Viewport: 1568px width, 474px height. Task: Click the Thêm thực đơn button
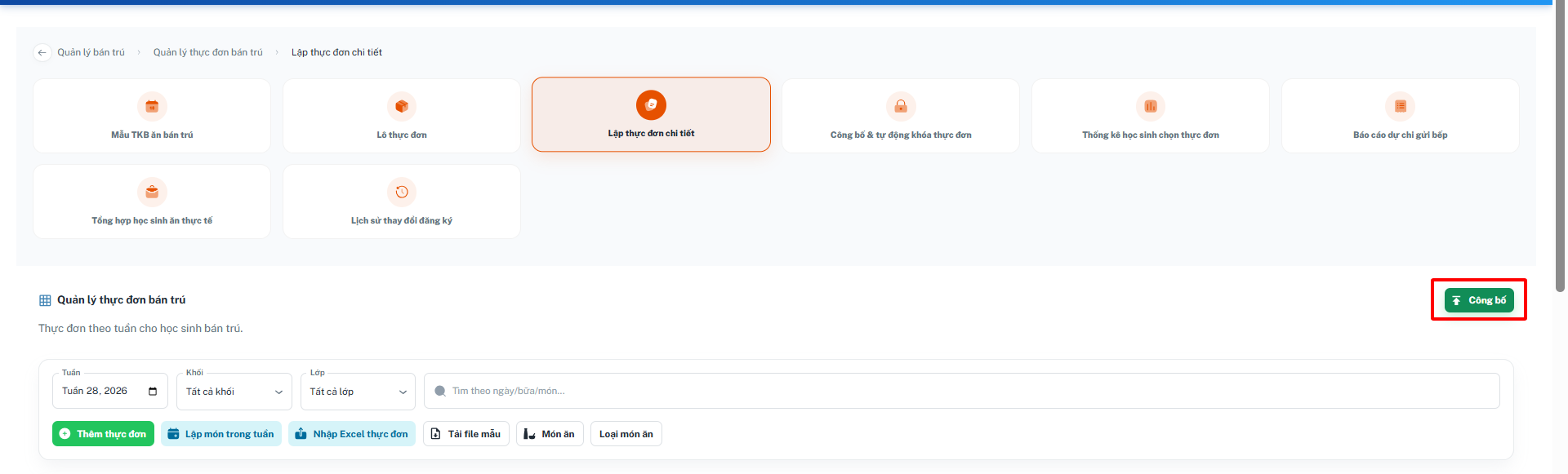[103, 434]
